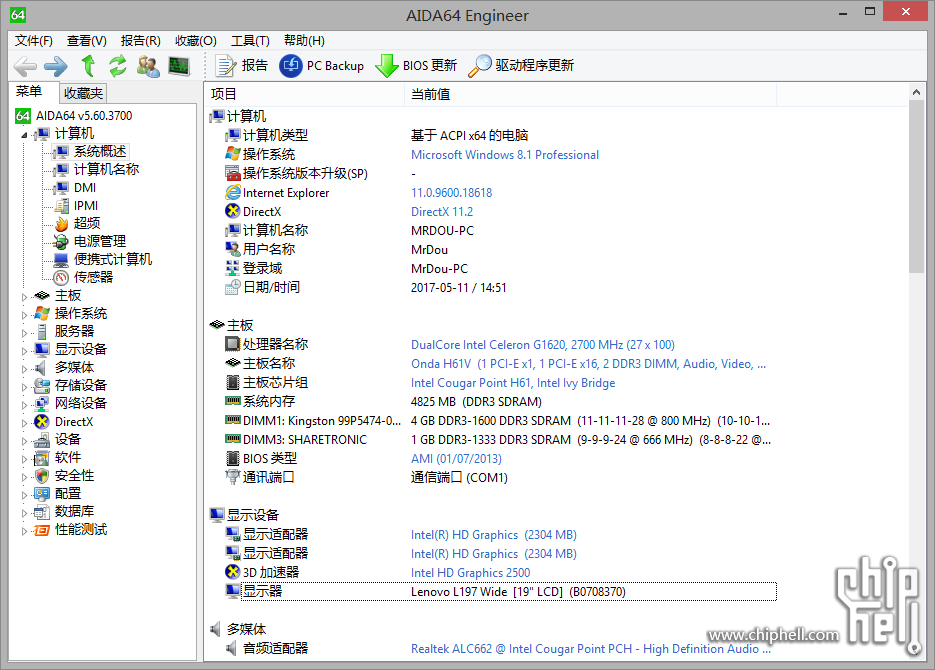Open the DirectX 11.2 link

click(442, 212)
